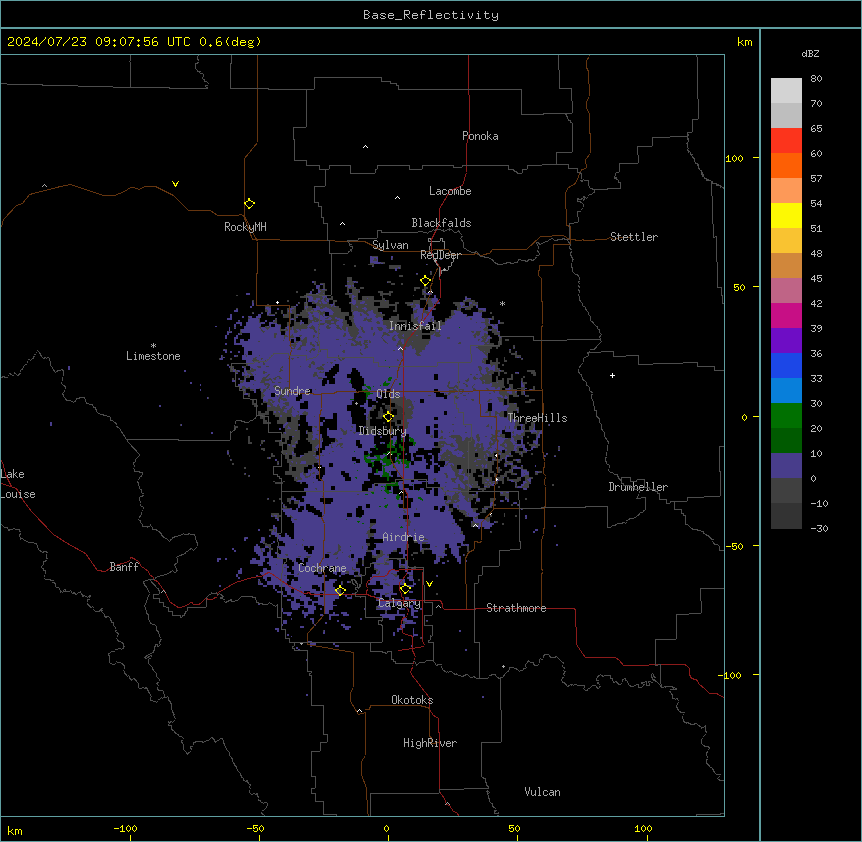Click the RedDeer city label
Screen dimensions: 862x842
coord(440,255)
